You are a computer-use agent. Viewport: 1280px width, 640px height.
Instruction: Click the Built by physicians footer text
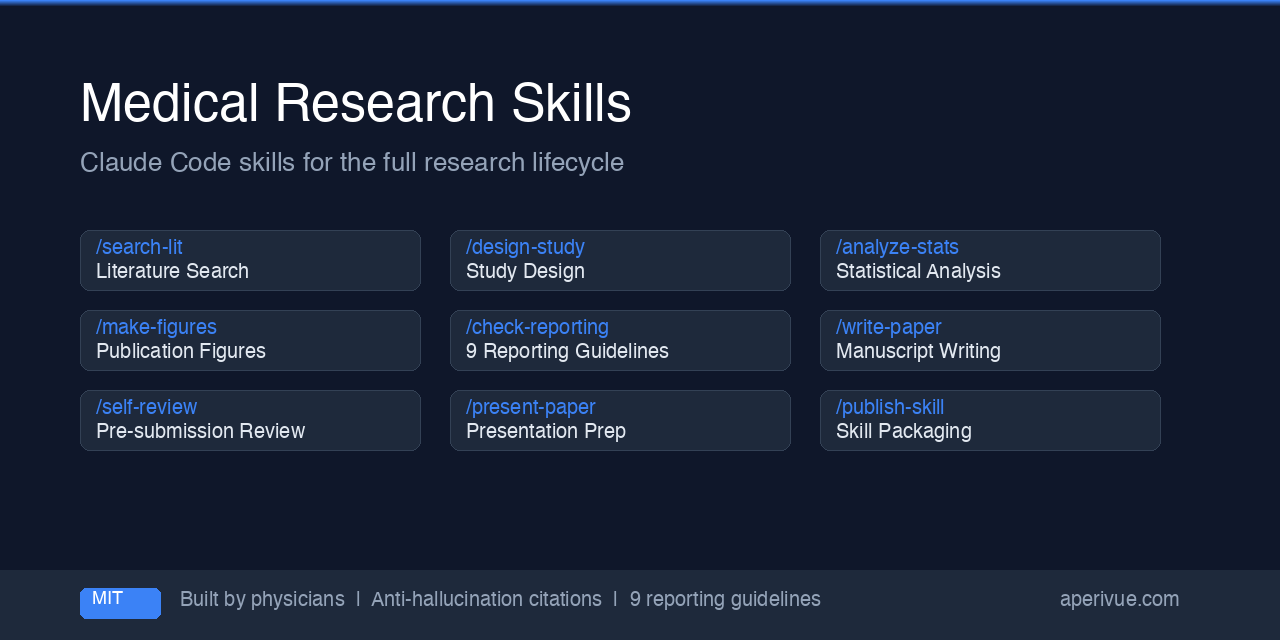tap(262, 599)
